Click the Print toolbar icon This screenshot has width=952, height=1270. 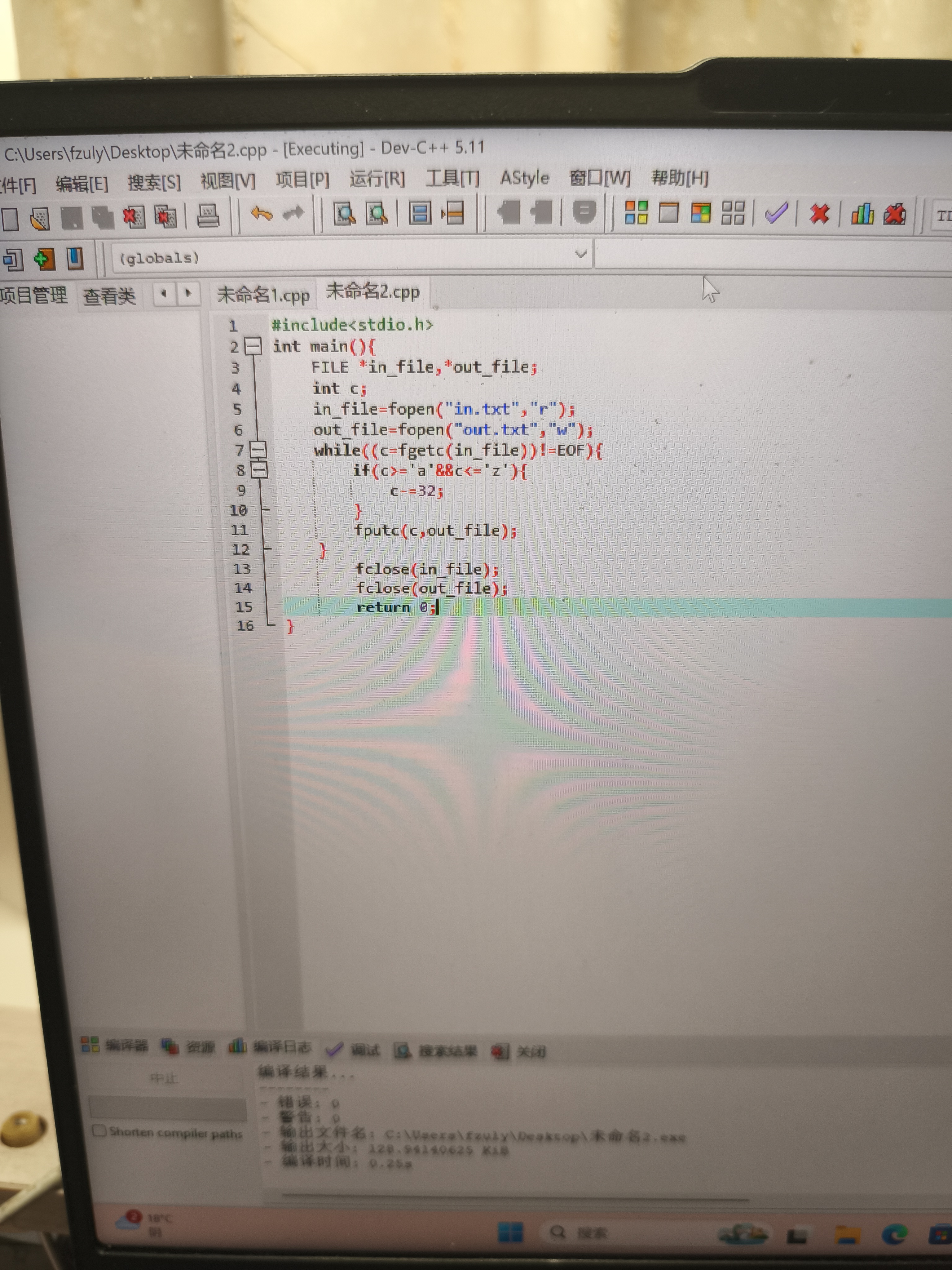[x=208, y=216]
